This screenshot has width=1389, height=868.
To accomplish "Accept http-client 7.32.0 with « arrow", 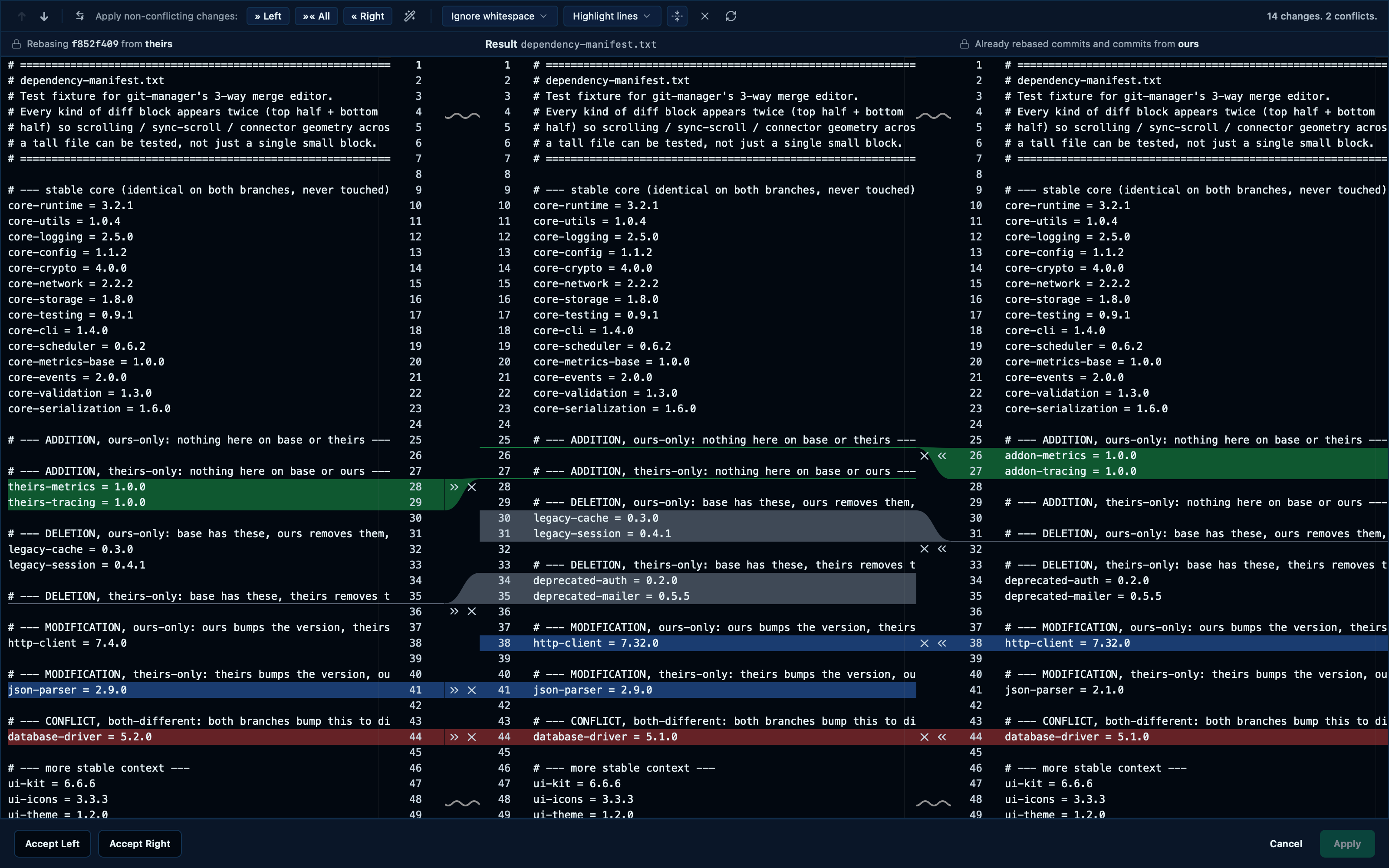I will 942,643.
